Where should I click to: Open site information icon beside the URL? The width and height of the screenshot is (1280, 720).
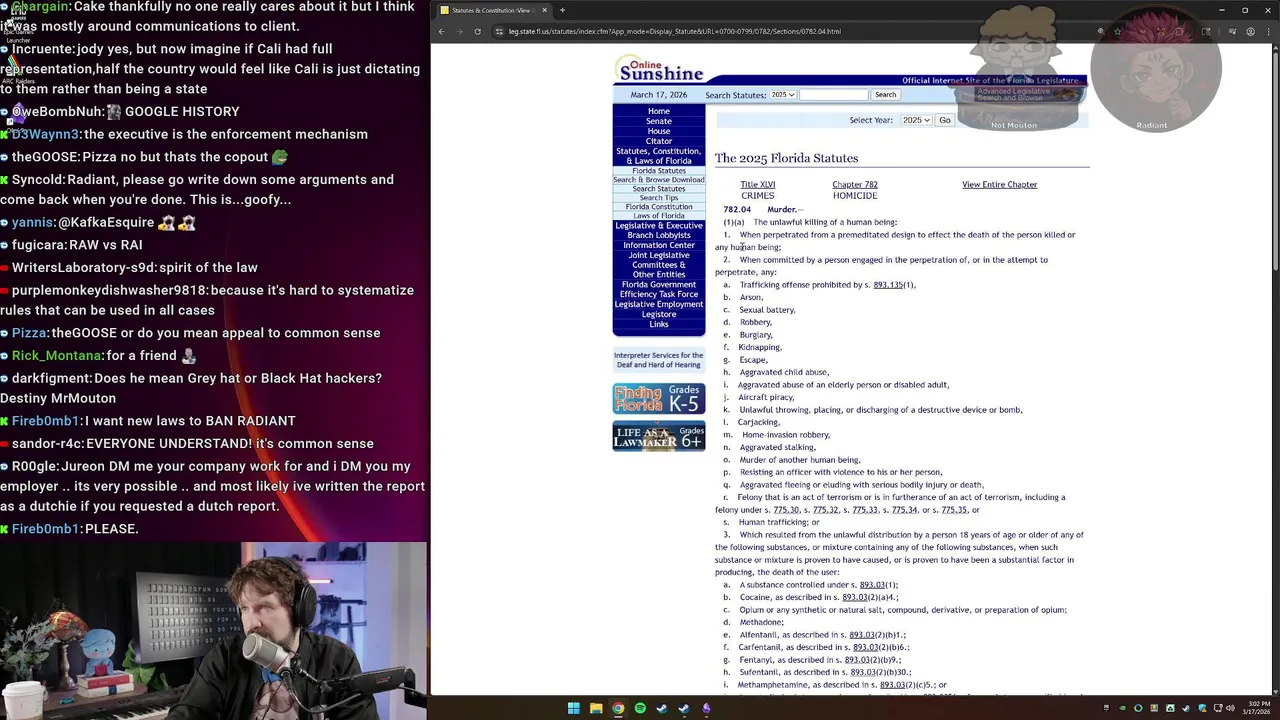pos(497,31)
